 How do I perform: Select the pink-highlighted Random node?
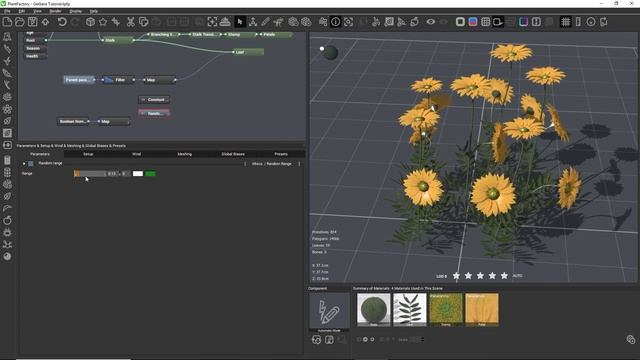tap(154, 113)
